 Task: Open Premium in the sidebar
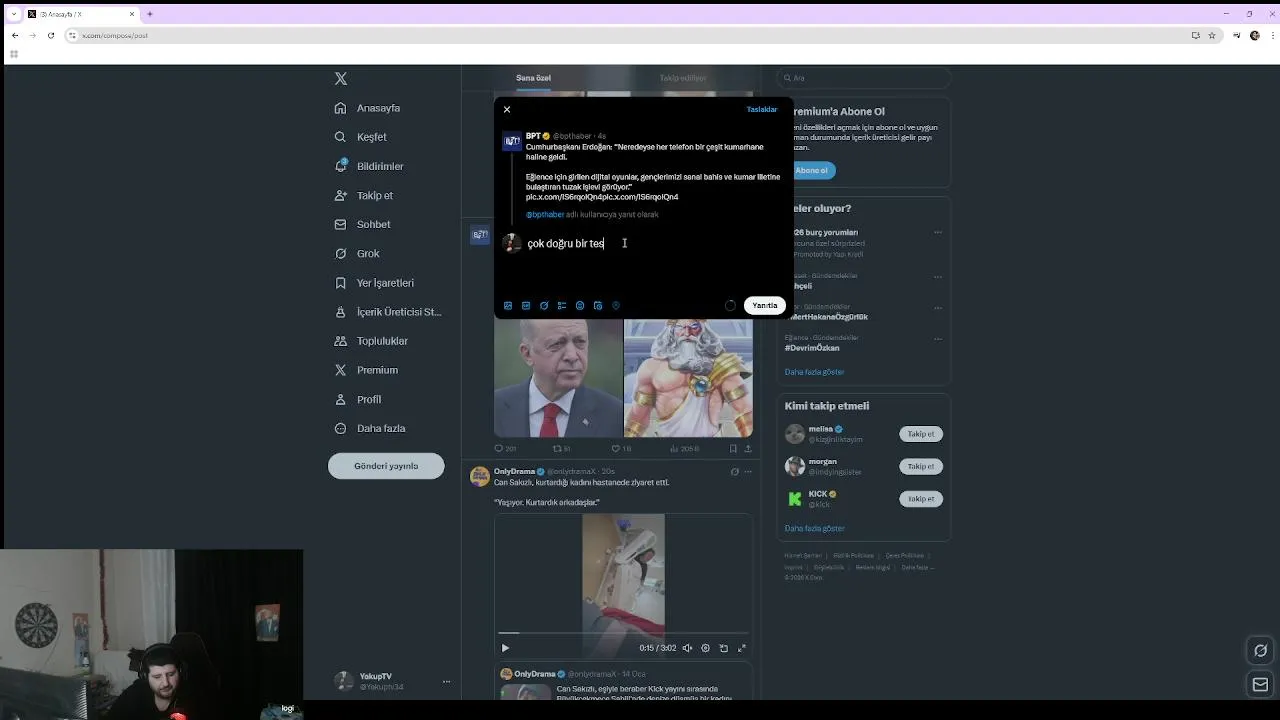click(x=366, y=370)
